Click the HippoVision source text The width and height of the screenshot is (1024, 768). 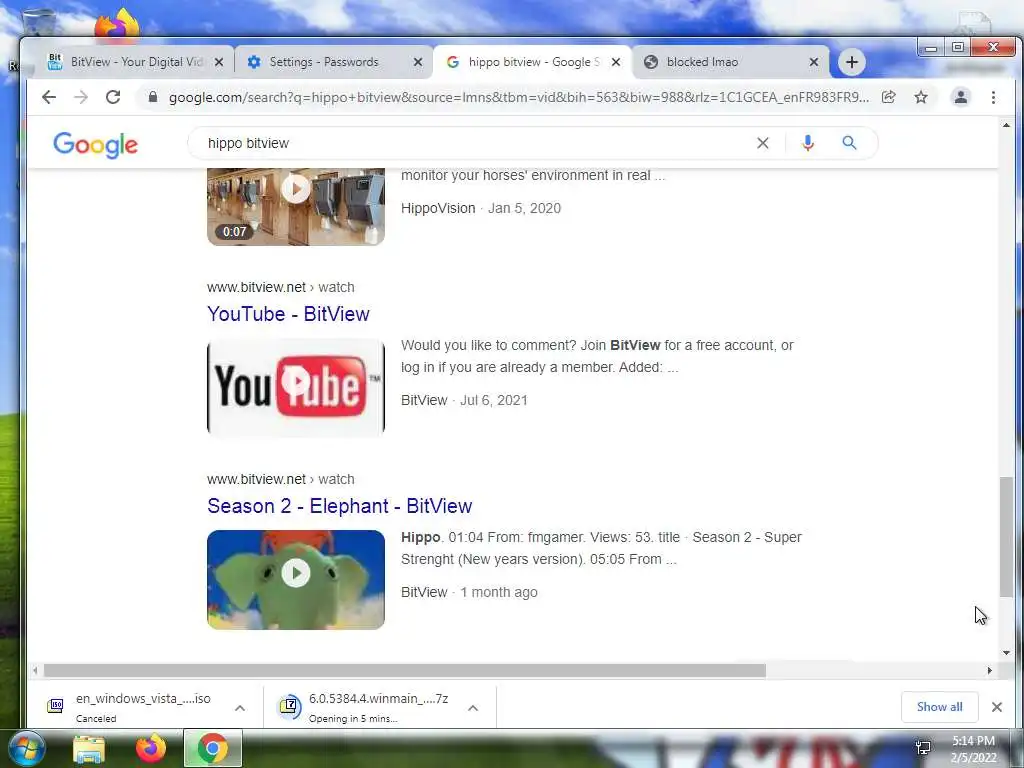(438, 208)
